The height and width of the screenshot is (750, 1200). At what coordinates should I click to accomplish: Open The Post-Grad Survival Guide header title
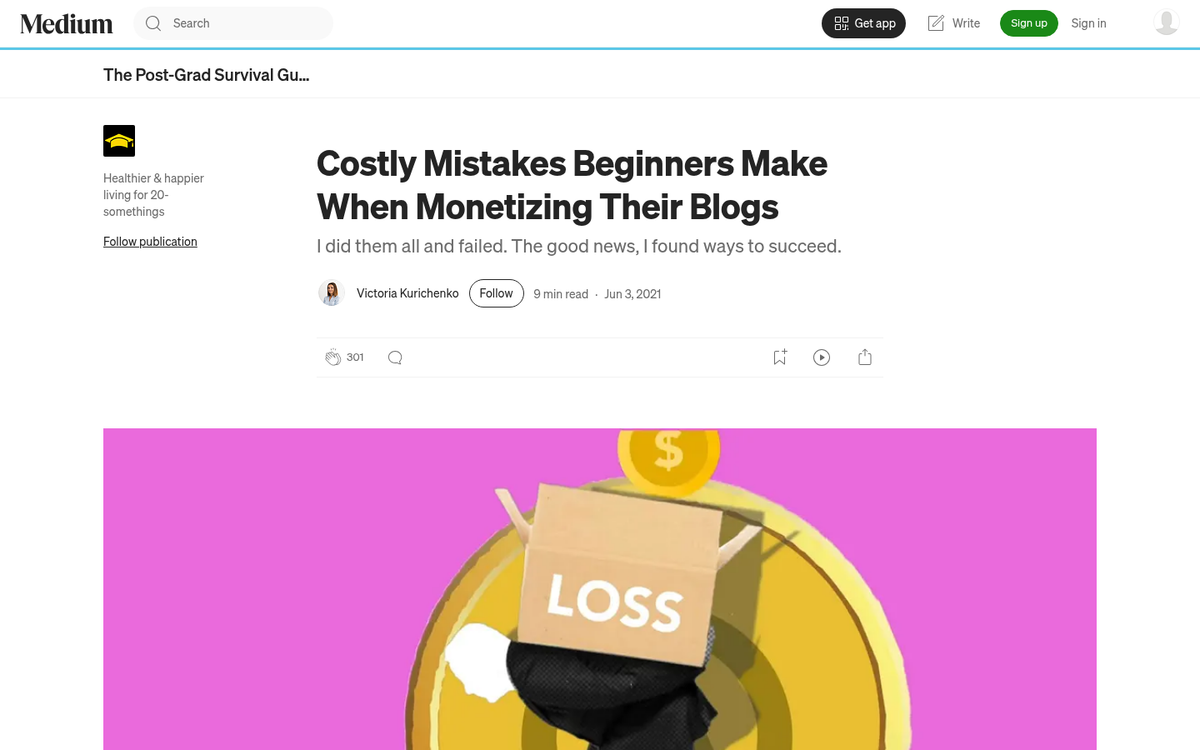pyautogui.click(x=206, y=75)
